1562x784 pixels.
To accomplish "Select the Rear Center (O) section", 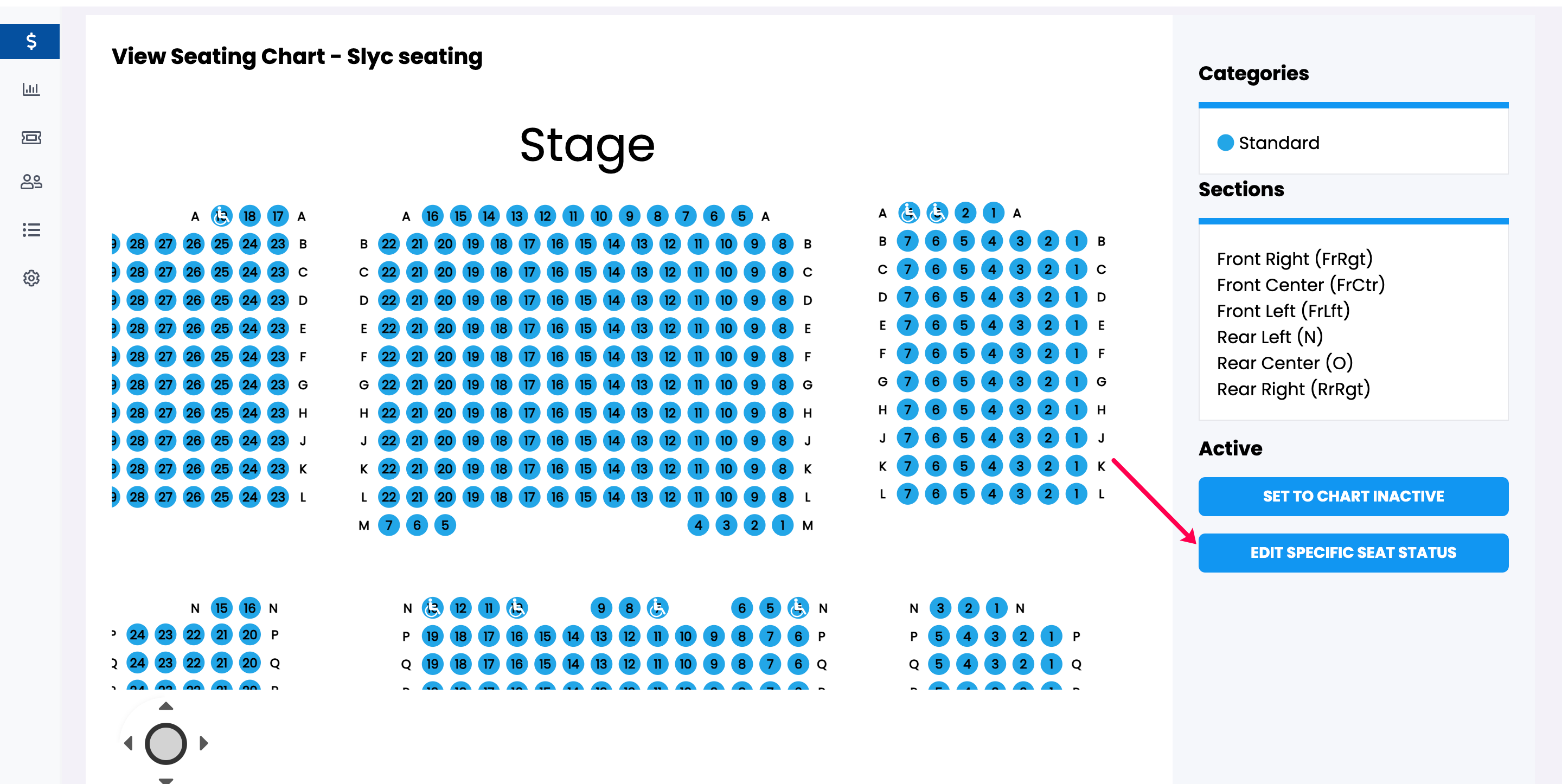I will point(1284,363).
